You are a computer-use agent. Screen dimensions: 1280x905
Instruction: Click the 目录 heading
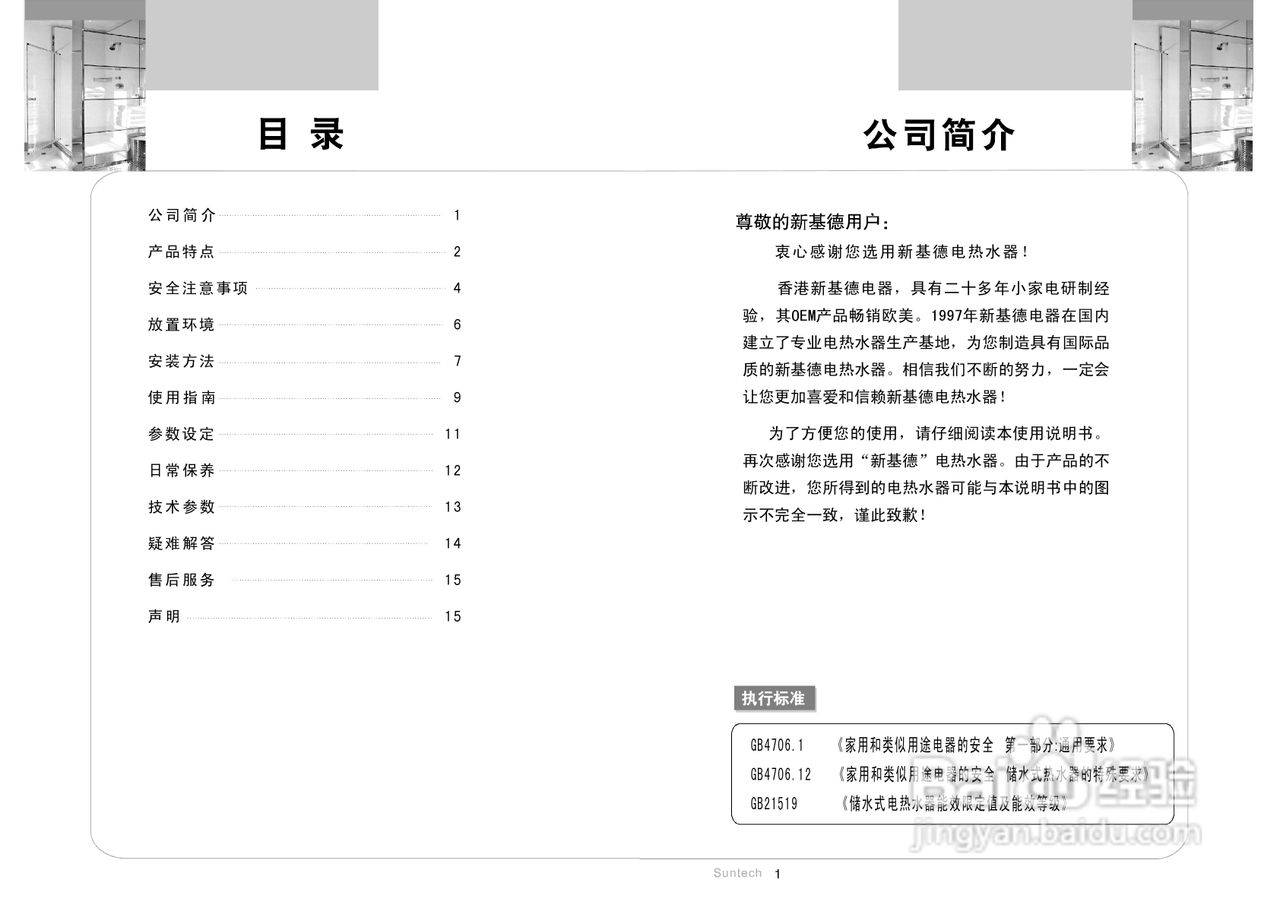coord(301,134)
